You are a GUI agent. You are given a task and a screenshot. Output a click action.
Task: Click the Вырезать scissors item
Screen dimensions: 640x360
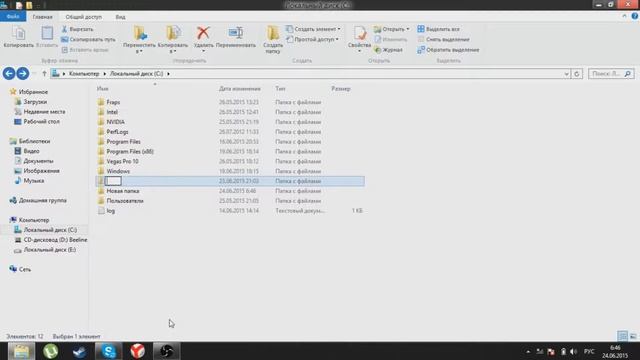click(77, 29)
